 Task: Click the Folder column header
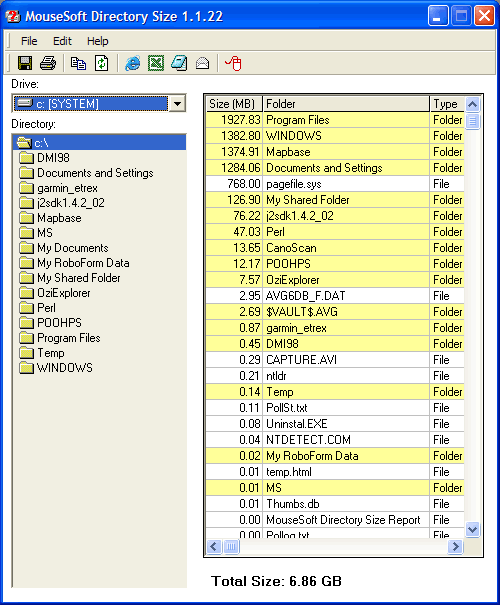(346, 104)
